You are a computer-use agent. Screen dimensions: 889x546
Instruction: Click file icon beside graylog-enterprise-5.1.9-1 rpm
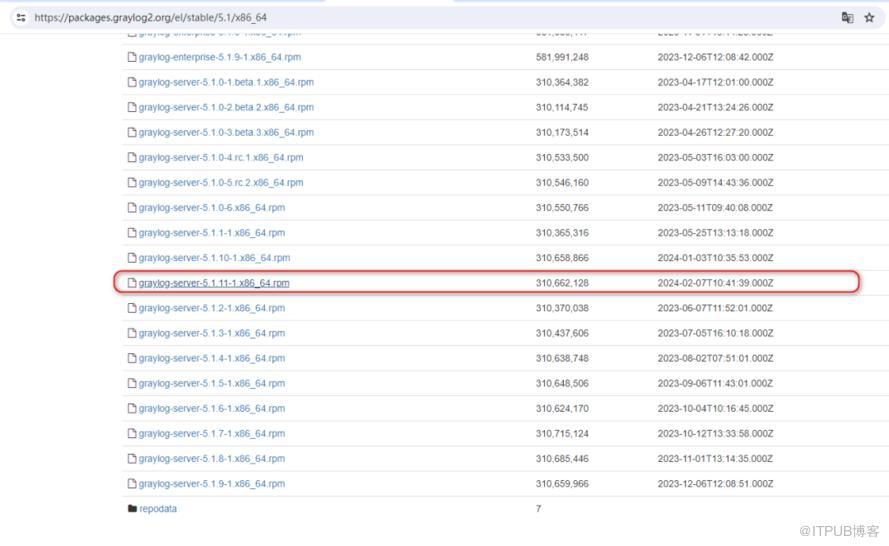[x=132, y=57]
